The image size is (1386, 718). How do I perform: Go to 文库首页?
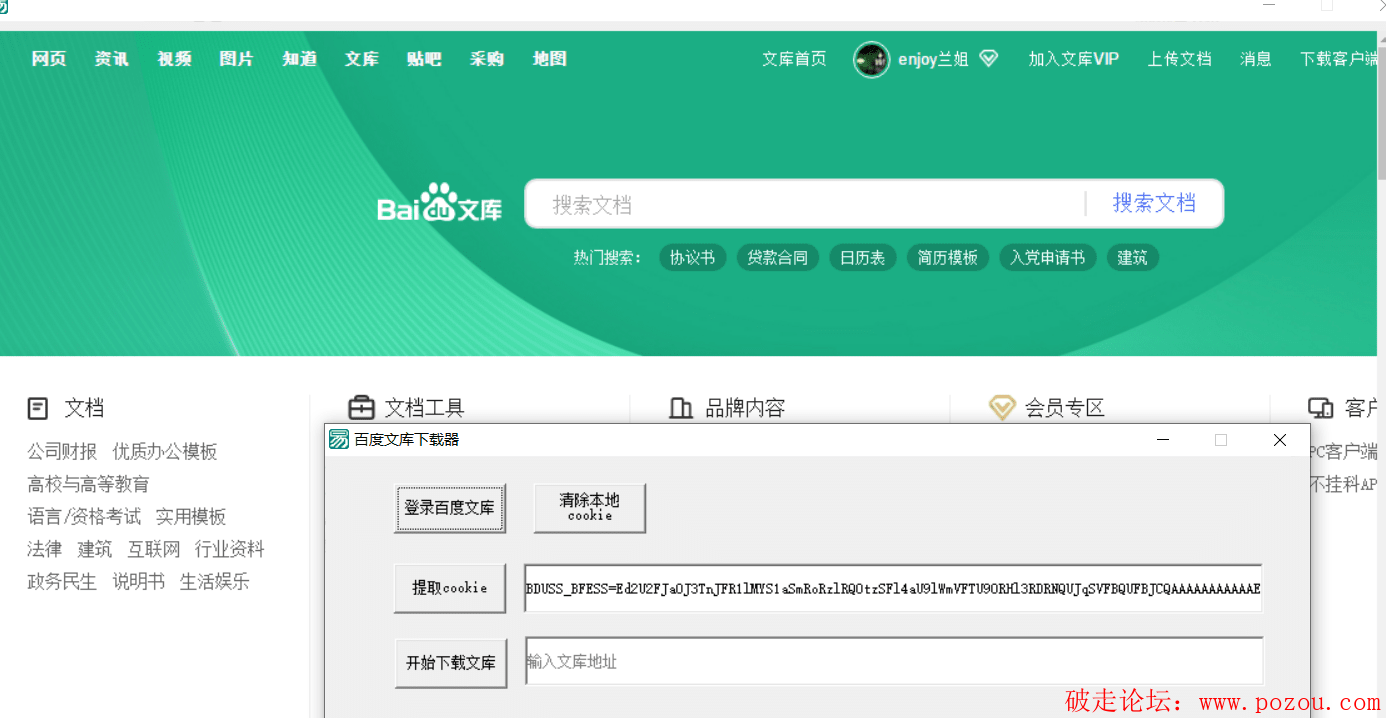794,59
